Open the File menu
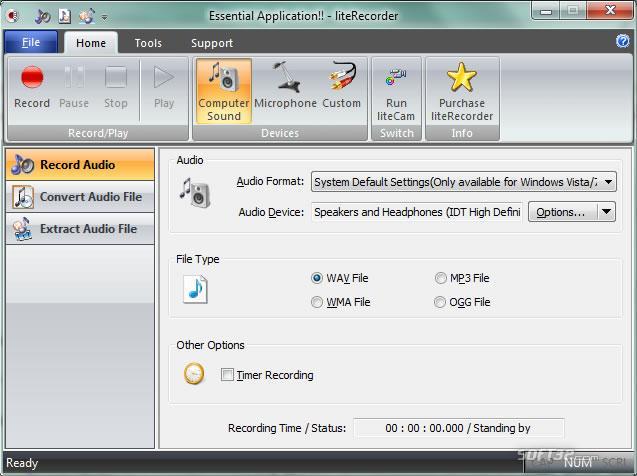637x476 pixels. (x=31, y=42)
